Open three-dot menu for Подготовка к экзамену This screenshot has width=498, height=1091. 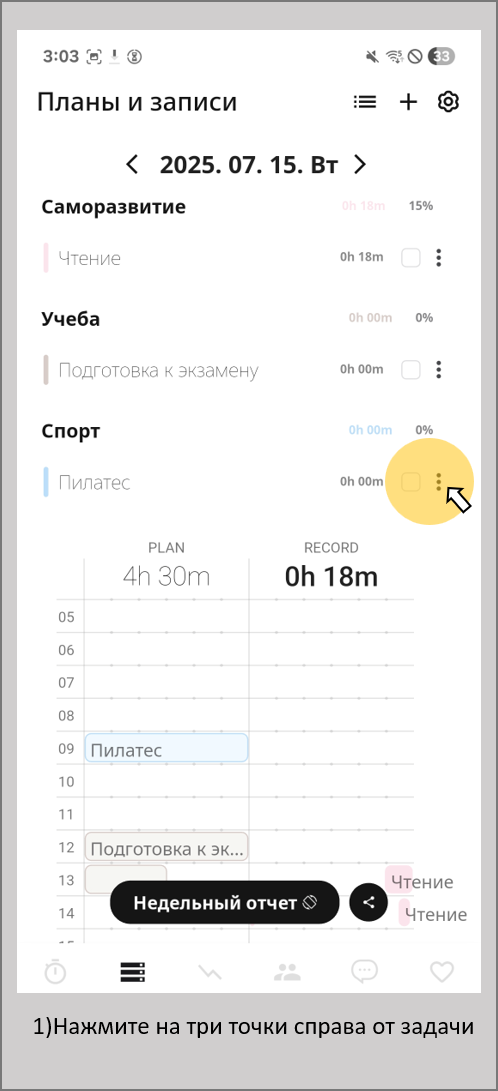438,369
